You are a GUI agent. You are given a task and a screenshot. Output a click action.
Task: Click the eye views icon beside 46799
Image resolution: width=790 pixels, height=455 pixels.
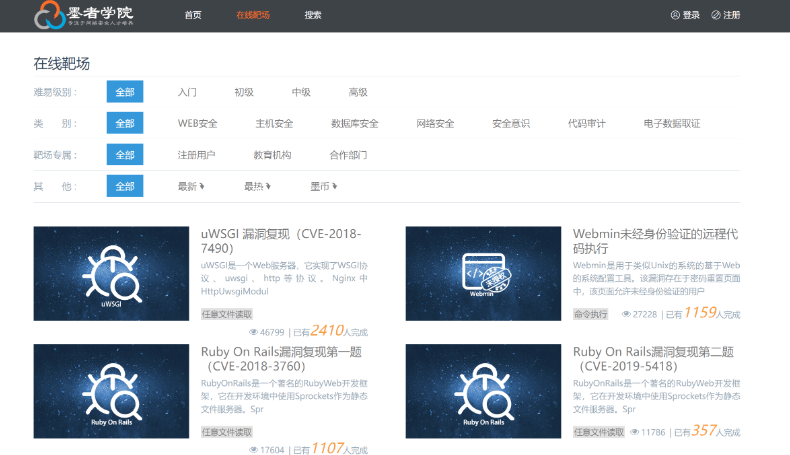click(x=253, y=332)
